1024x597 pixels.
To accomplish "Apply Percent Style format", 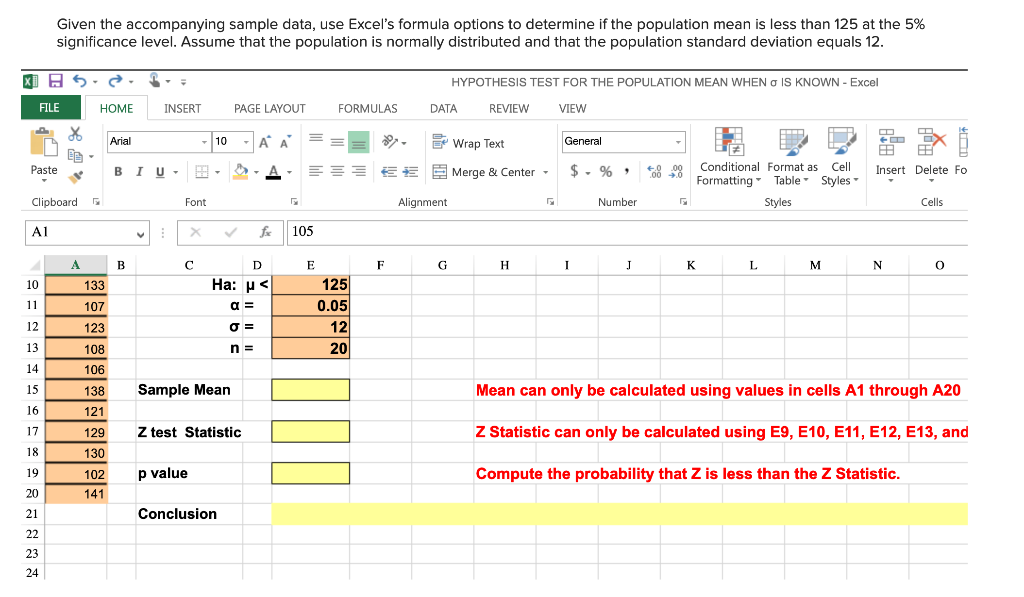I will coord(606,171).
